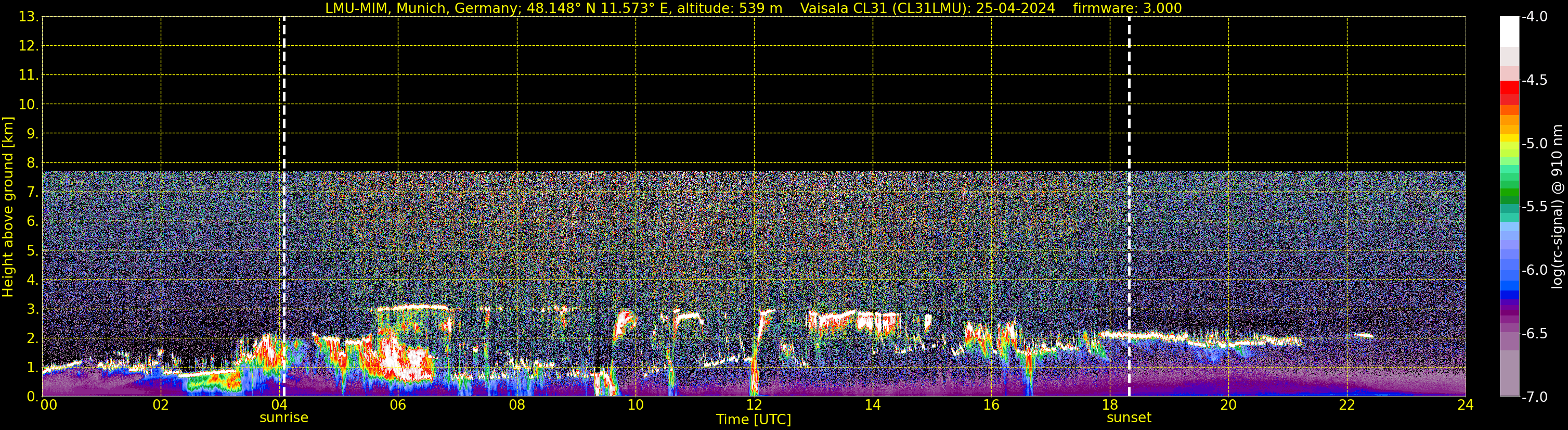Click the '13.' height axis tick label

tap(29, 17)
